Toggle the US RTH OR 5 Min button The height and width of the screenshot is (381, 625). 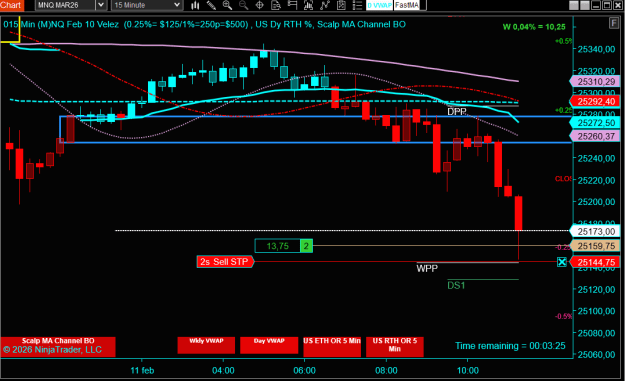click(x=395, y=346)
